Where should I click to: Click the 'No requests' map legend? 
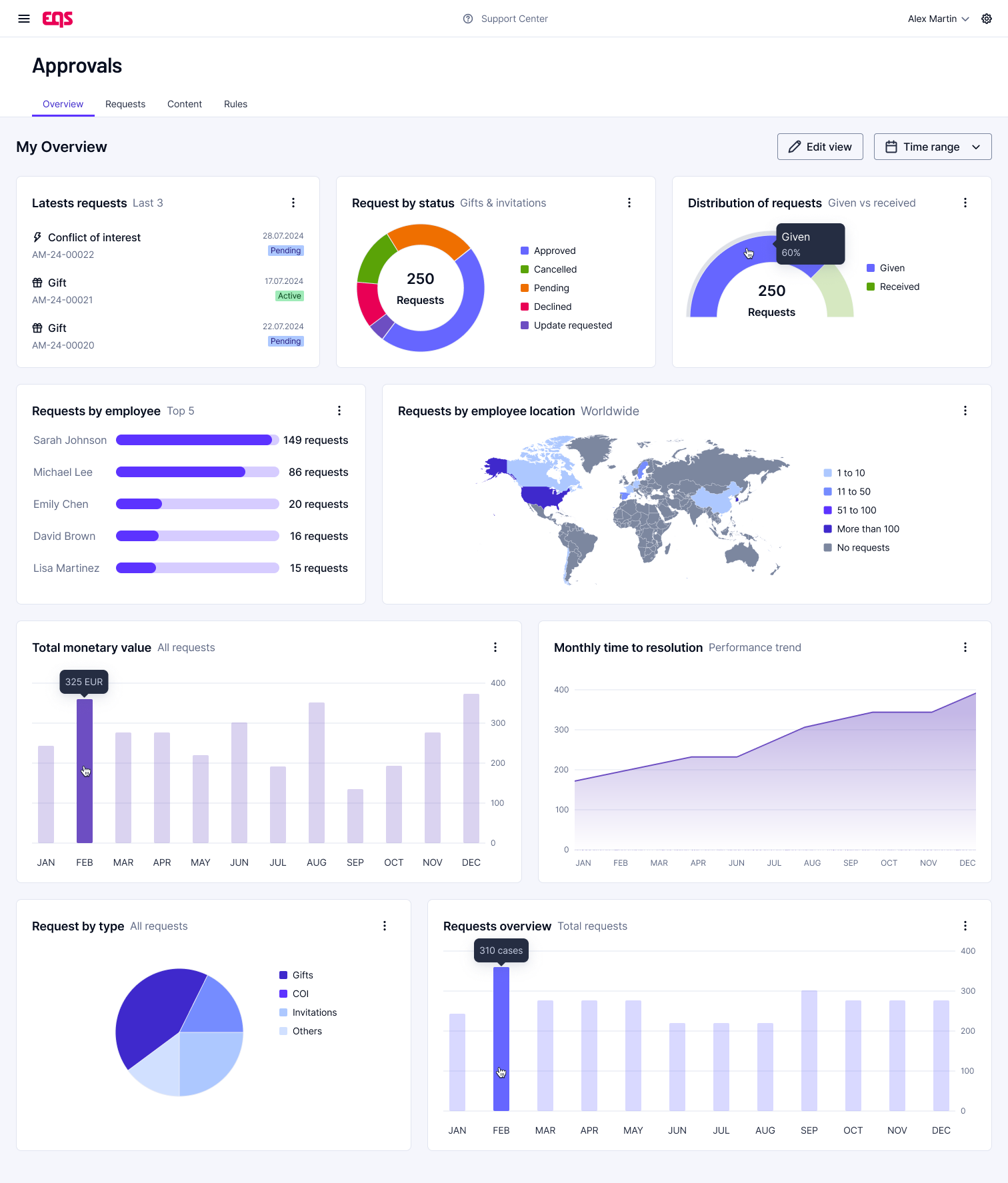tap(857, 547)
